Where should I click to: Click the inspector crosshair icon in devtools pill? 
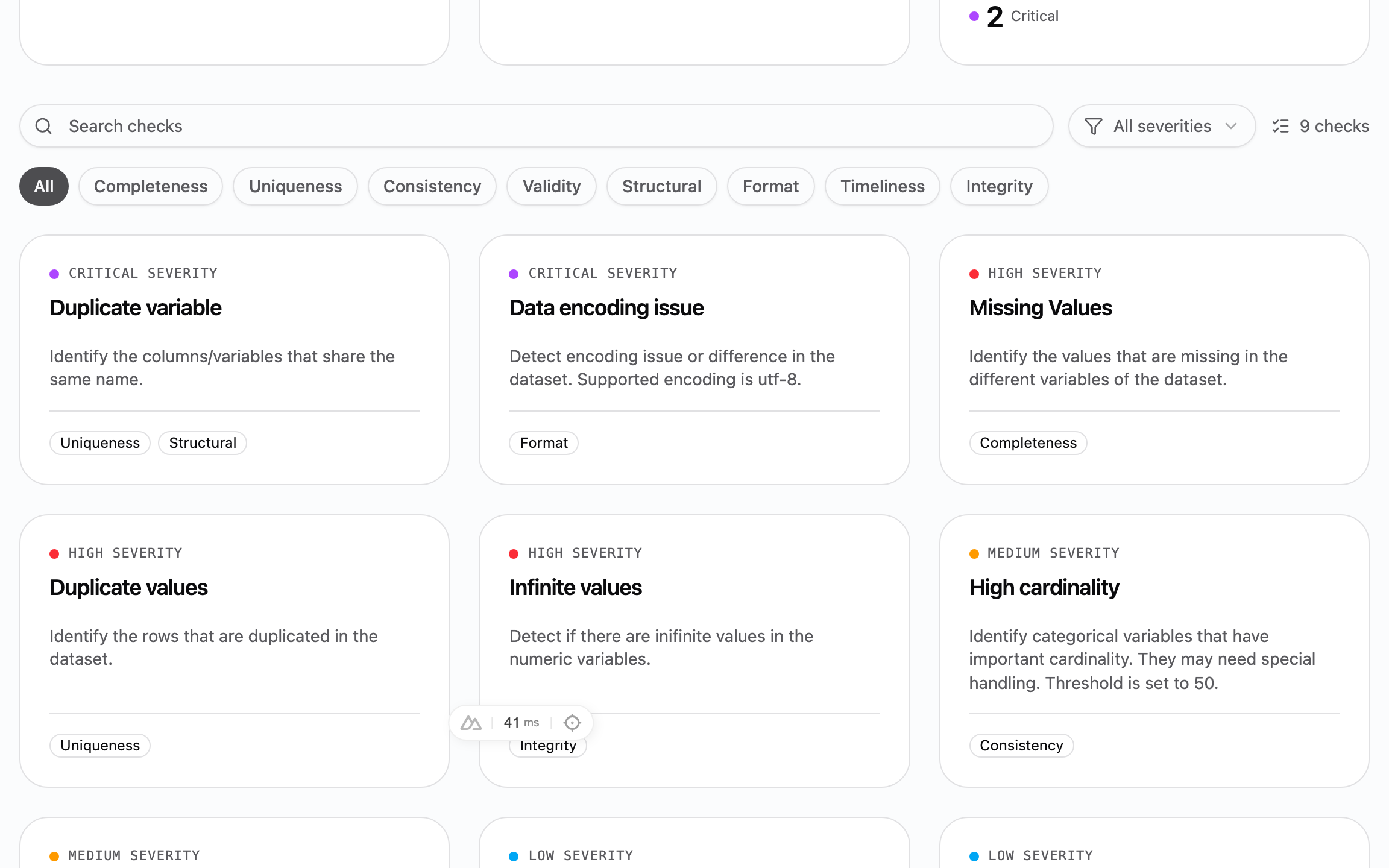(x=572, y=722)
